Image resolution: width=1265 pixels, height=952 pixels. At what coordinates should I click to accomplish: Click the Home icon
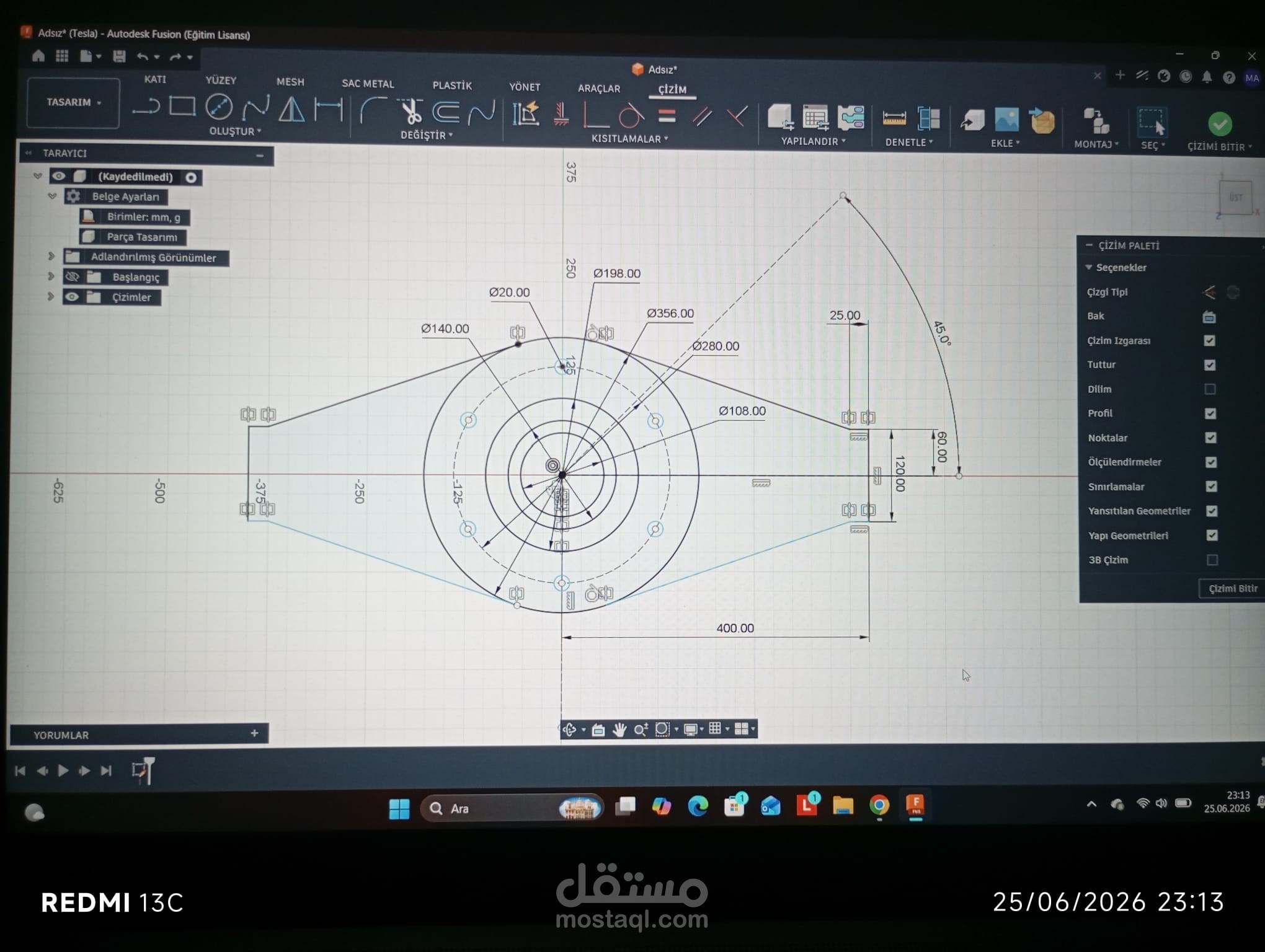pyautogui.click(x=38, y=56)
